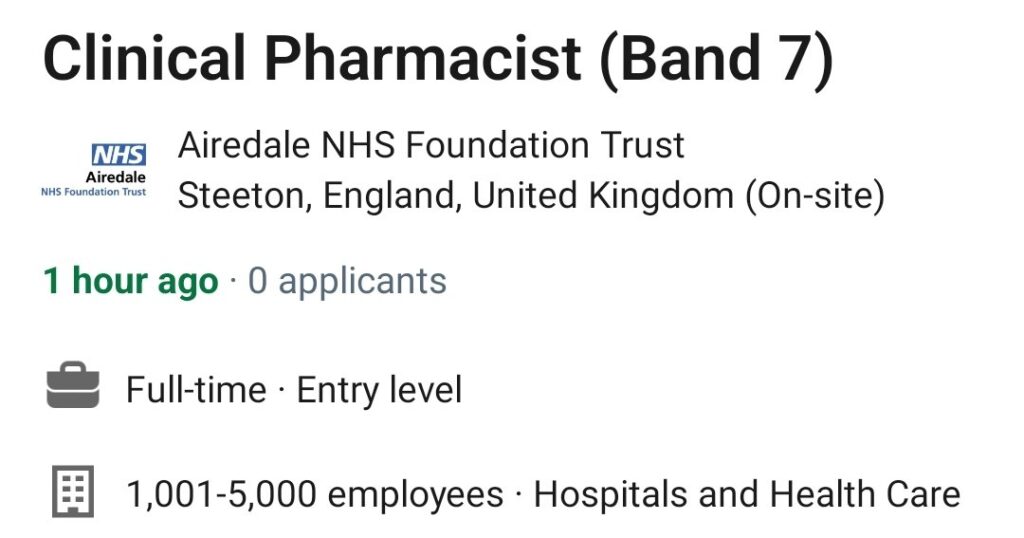Open the Clinical Pharmacist (Band 7) title

click(x=438, y=59)
